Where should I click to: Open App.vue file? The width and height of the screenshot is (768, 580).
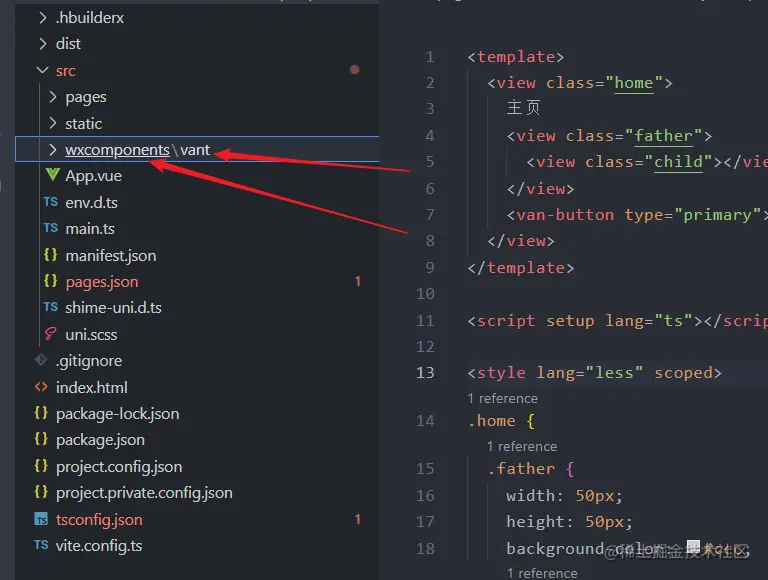[94, 176]
